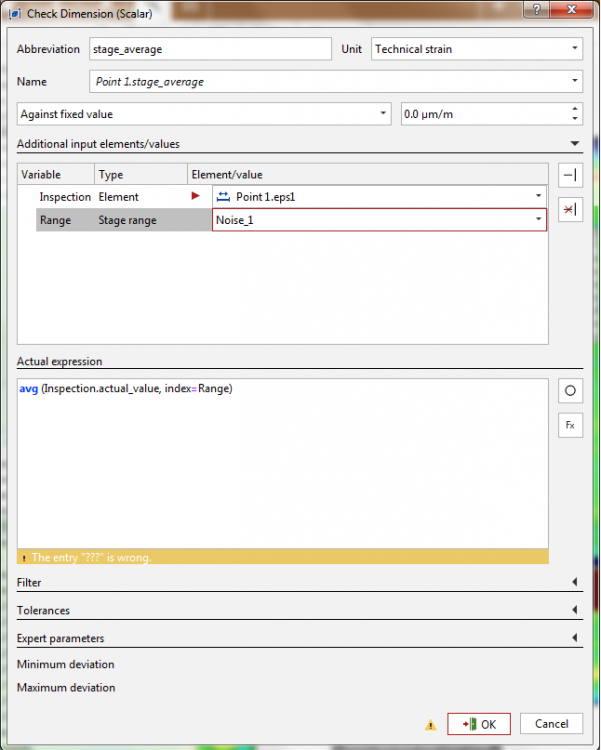Click the Type column header

[x=141, y=175]
